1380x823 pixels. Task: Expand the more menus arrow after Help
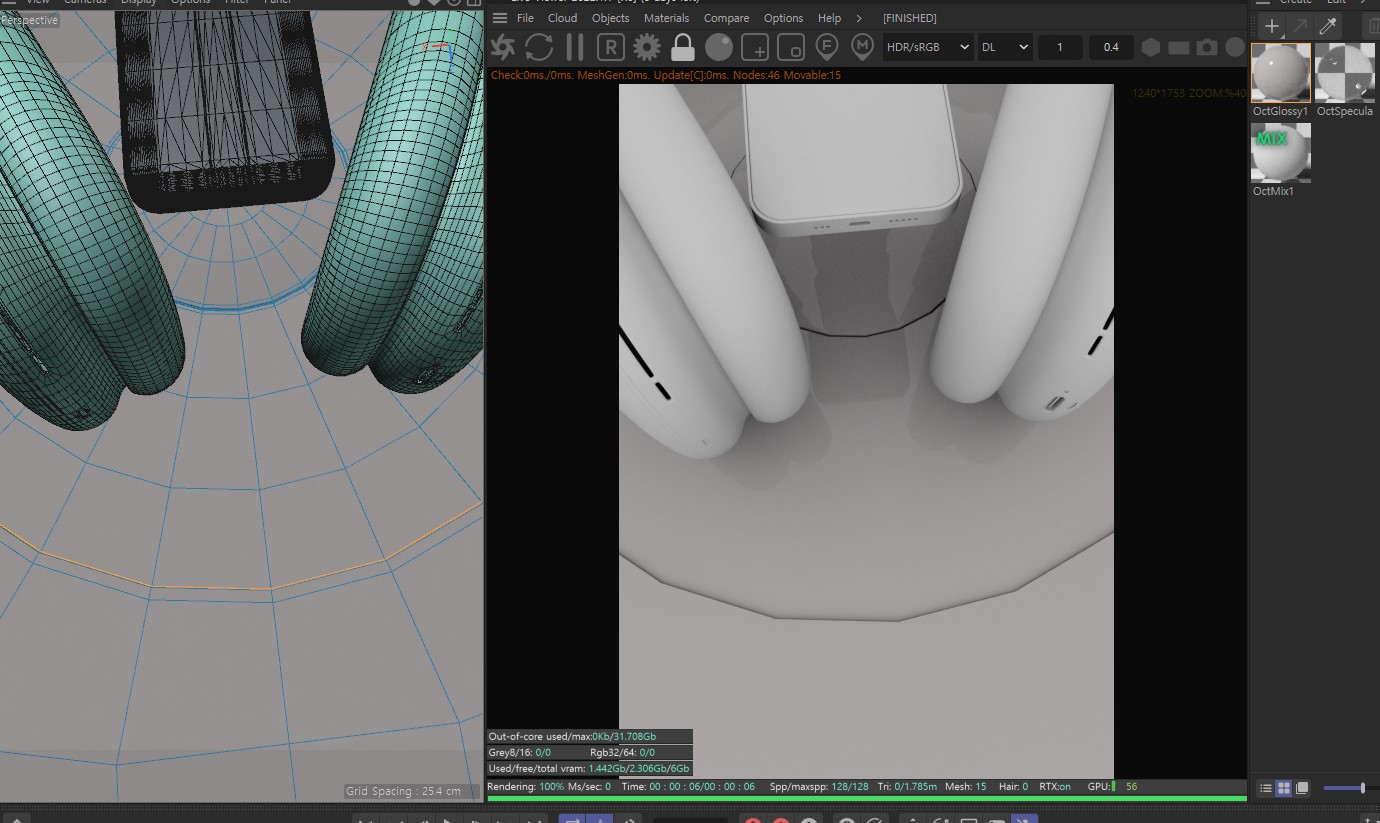859,18
